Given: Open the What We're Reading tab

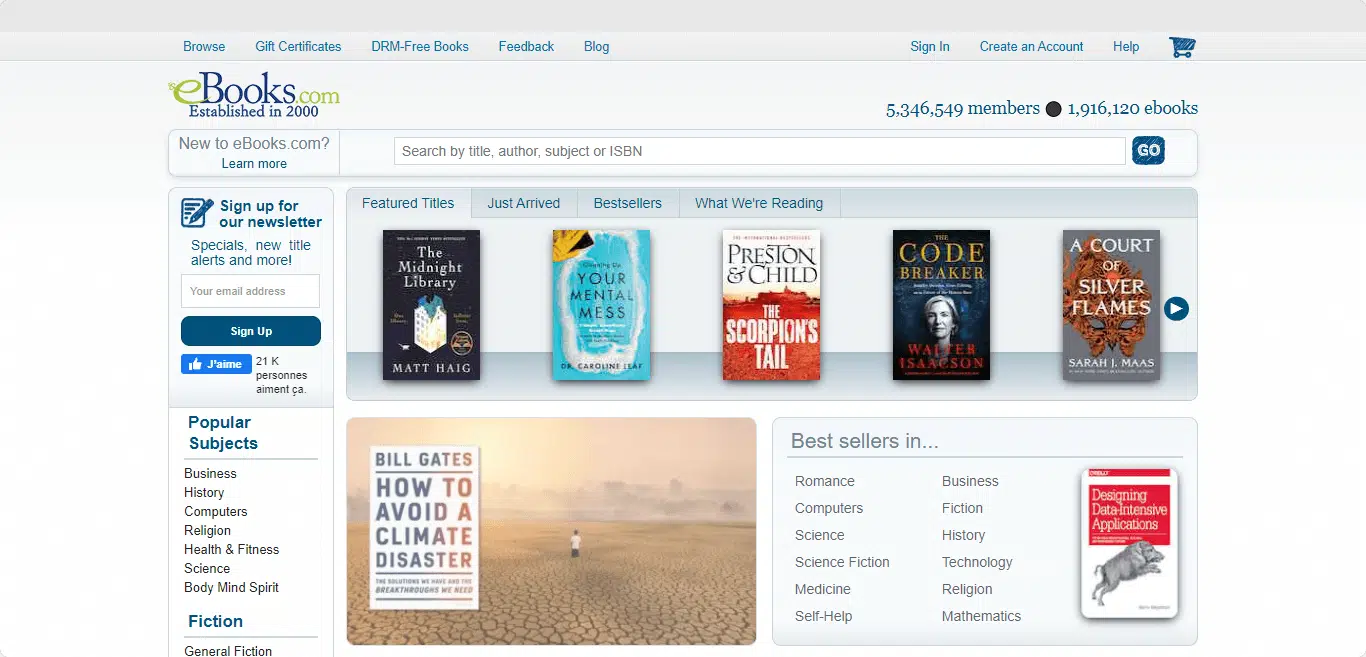Looking at the screenshot, I should click(758, 203).
